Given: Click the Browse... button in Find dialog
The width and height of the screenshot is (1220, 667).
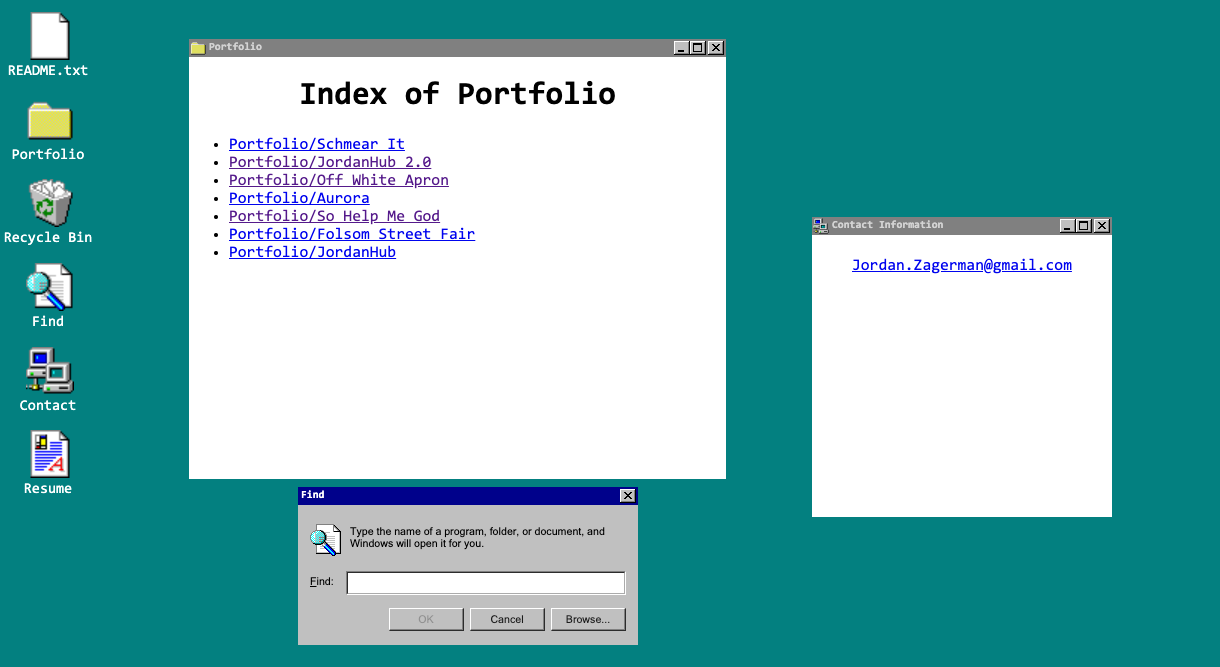Looking at the screenshot, I should click(588, 619).
